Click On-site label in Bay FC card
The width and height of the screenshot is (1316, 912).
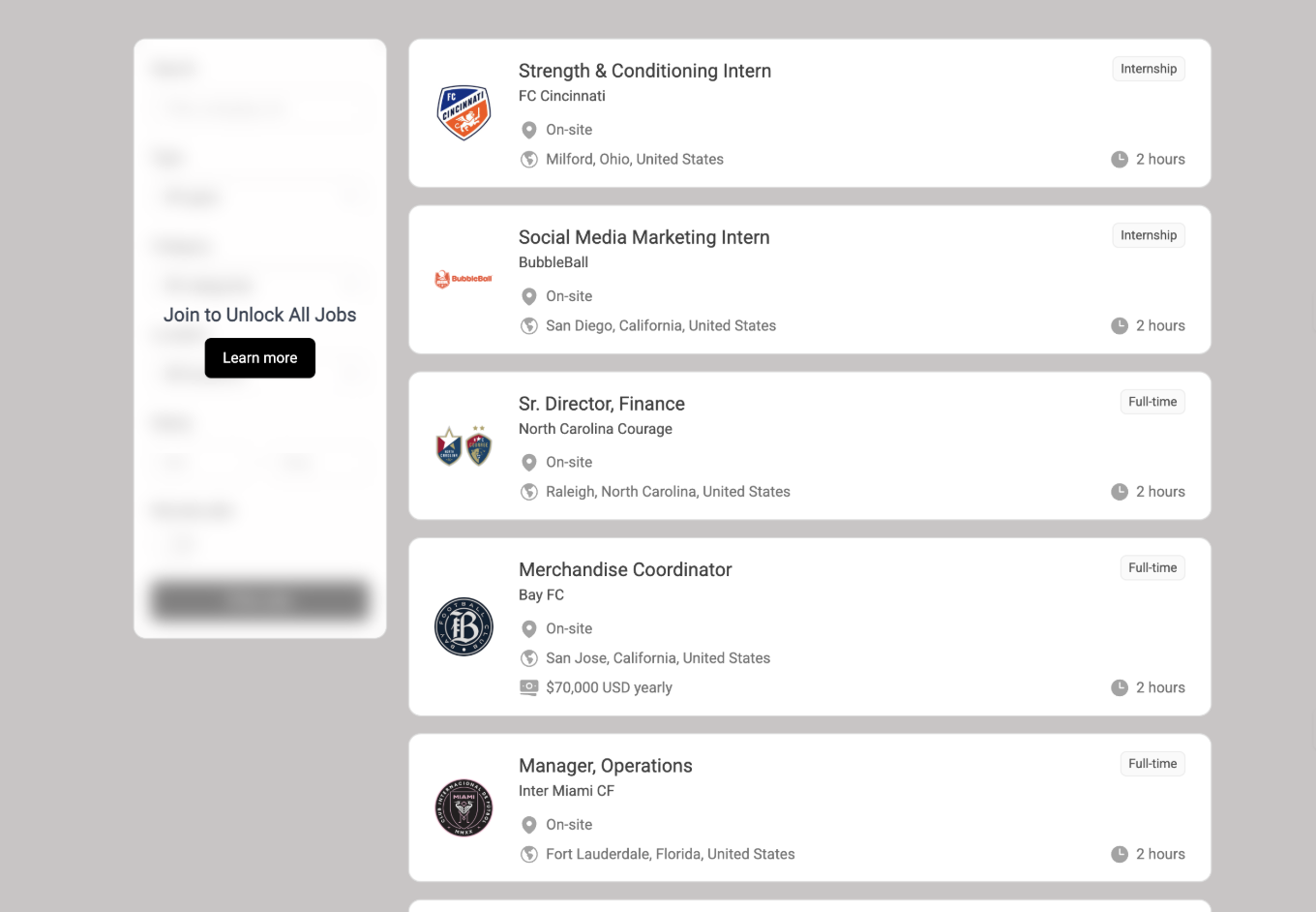click(x=569, y=629)
